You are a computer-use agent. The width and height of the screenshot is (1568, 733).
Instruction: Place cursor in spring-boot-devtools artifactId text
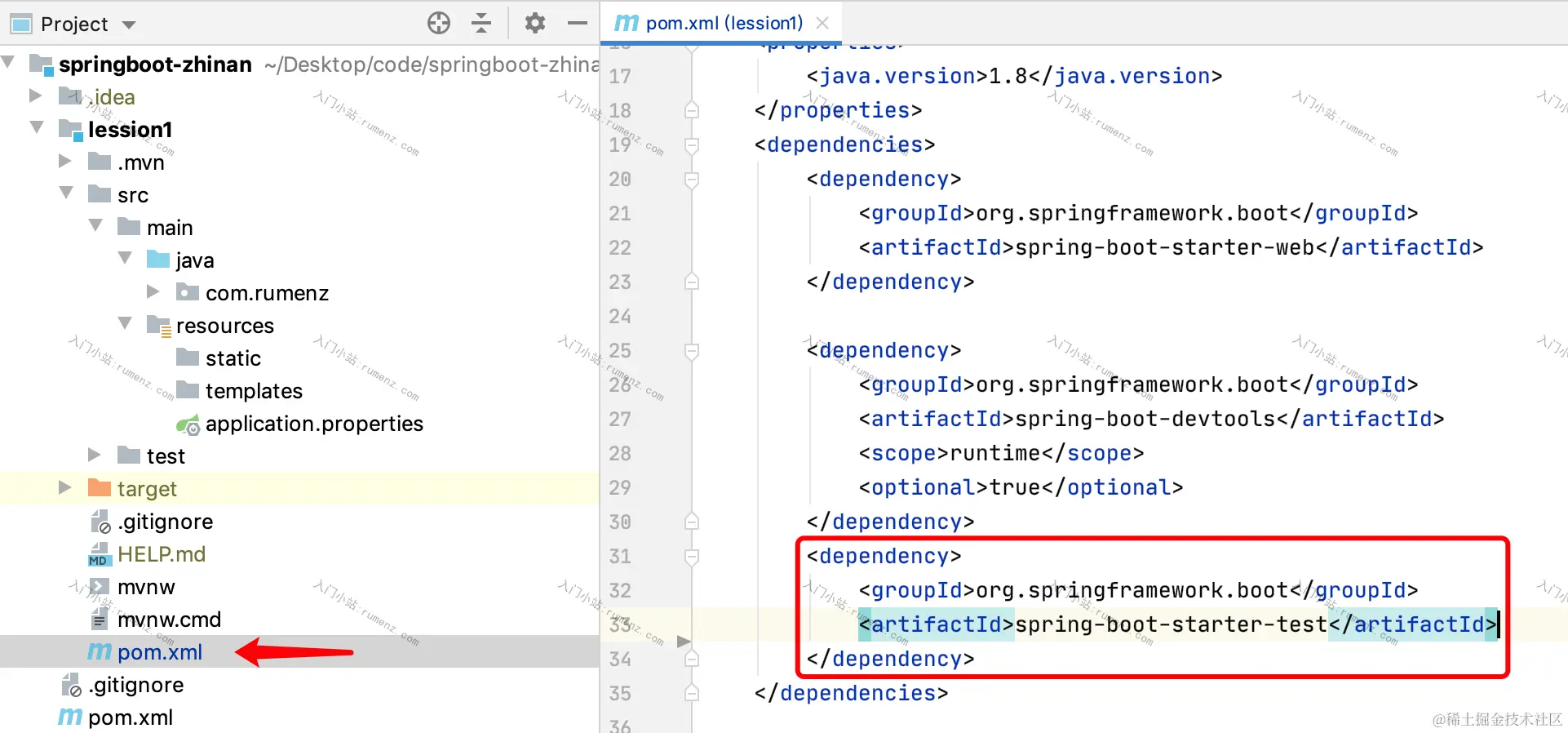pos(1145,419)
